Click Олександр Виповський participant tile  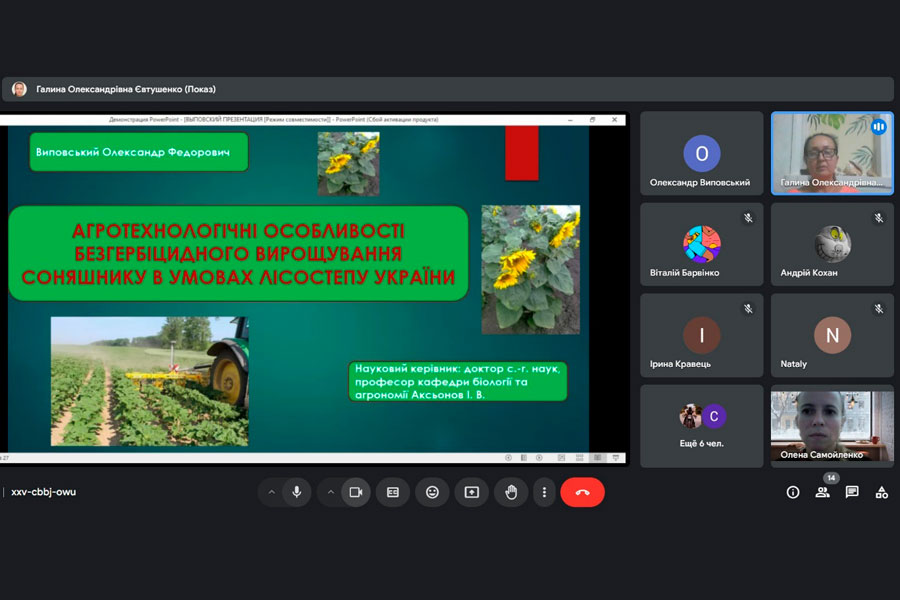click(701, 153)
